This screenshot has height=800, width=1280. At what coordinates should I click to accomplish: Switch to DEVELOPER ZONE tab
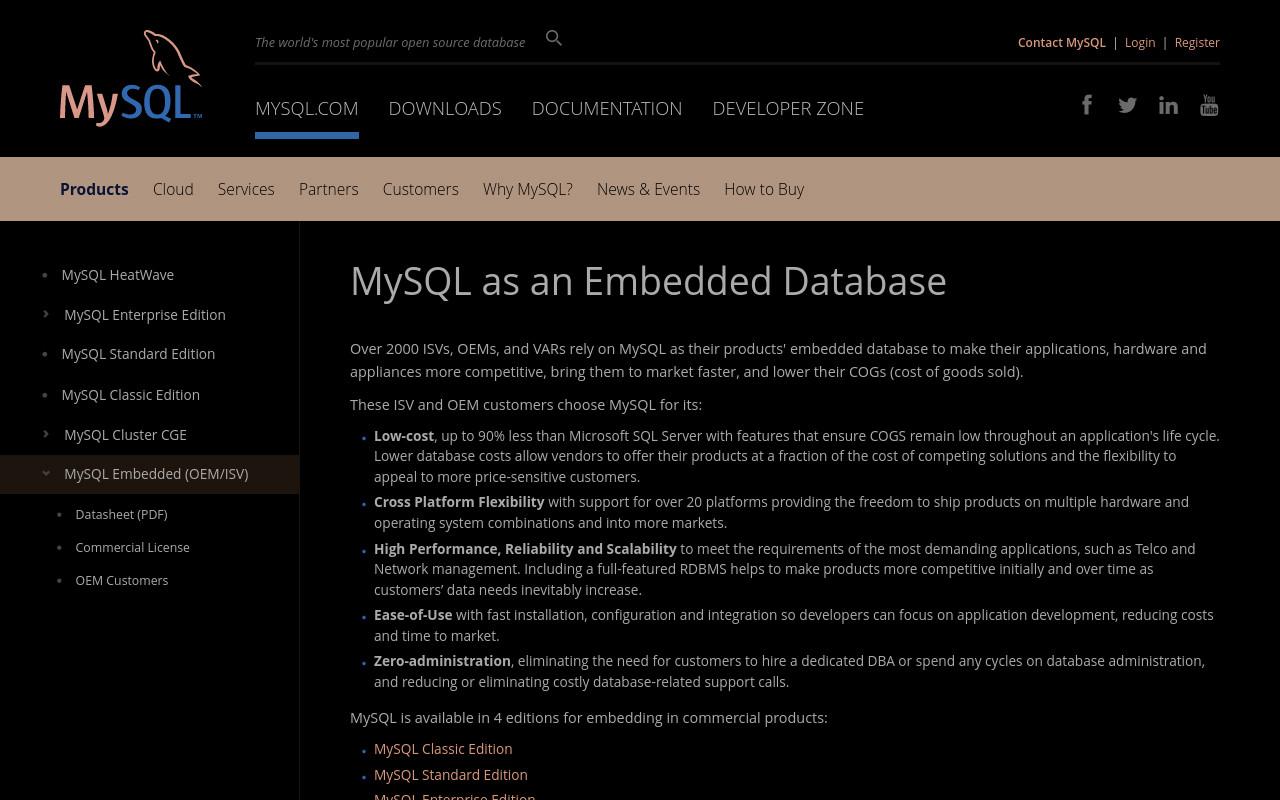pyautogui.click(x=788, y=108)
